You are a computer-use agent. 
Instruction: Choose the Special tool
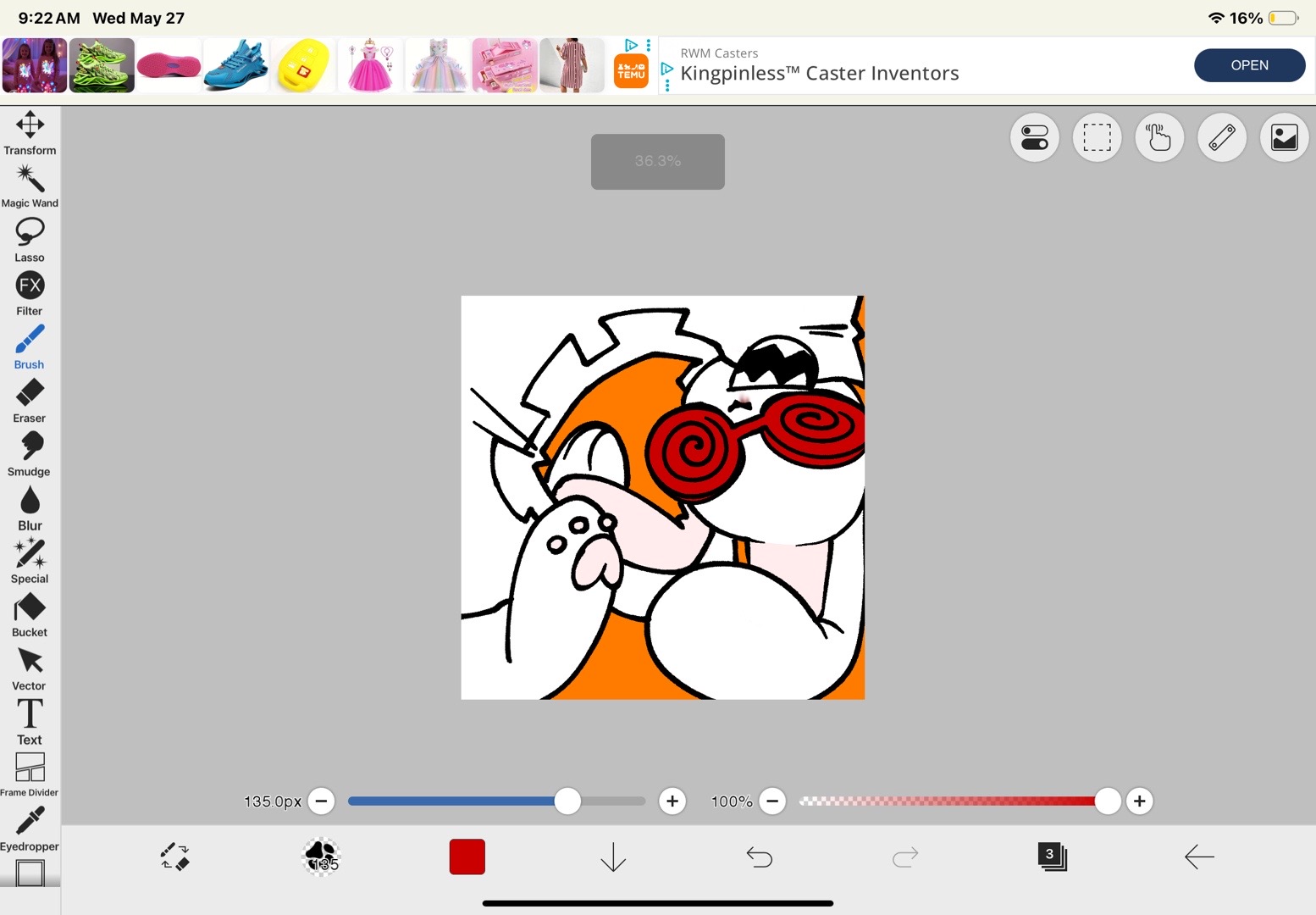click(x=30, y=561)
